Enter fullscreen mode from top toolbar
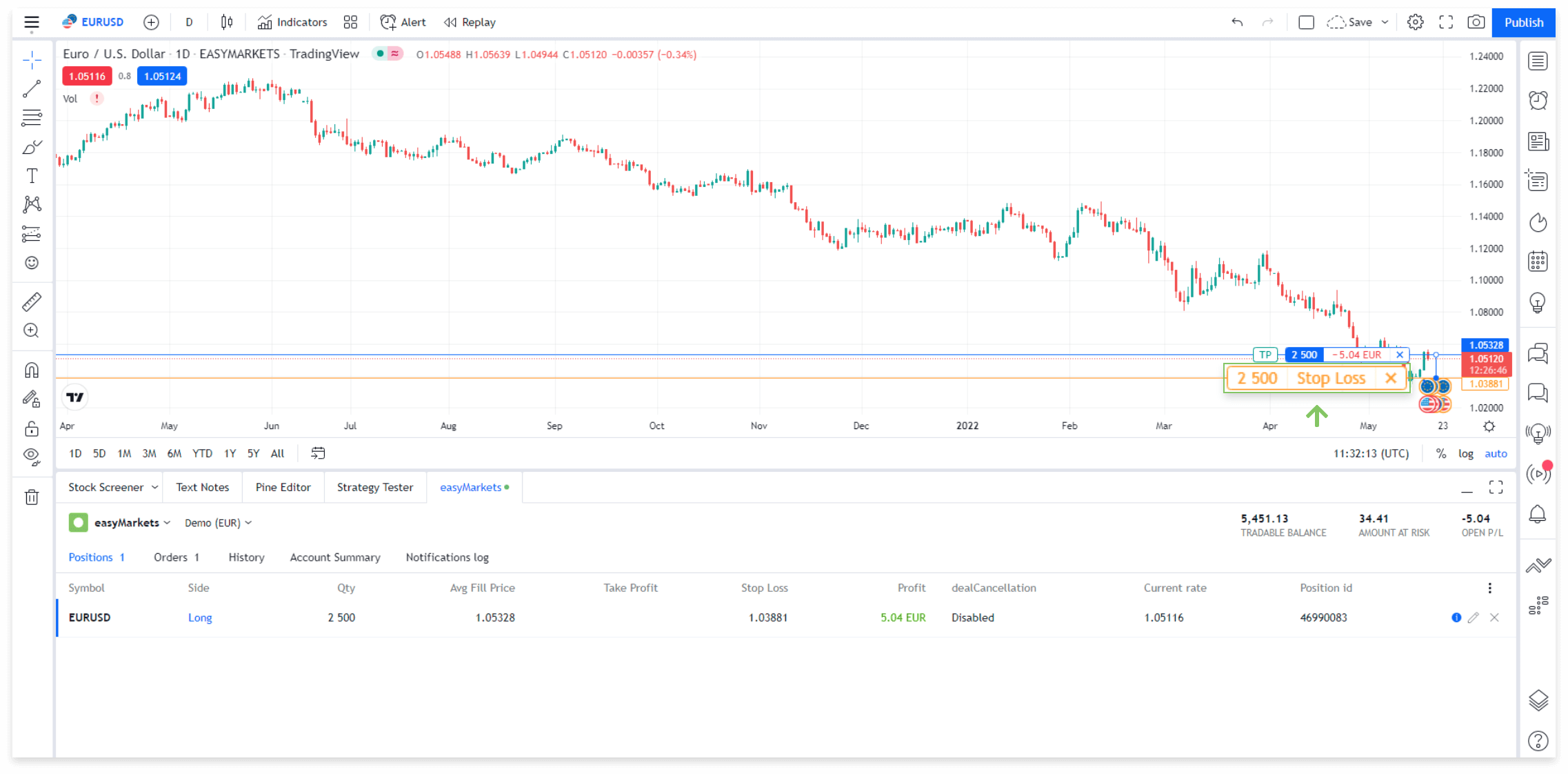This screenshot has height=774, width=1568. point(1446,23)
